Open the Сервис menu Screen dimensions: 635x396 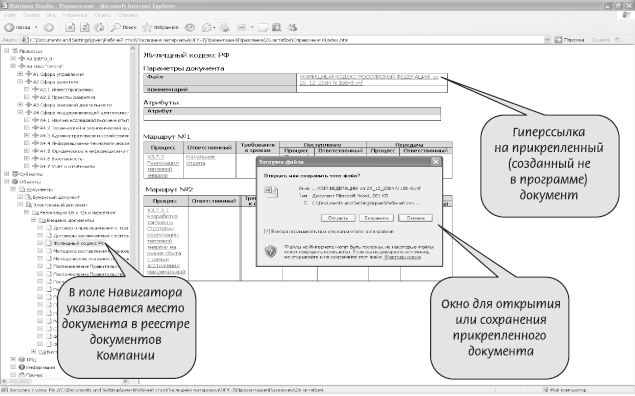click(103, 15)
